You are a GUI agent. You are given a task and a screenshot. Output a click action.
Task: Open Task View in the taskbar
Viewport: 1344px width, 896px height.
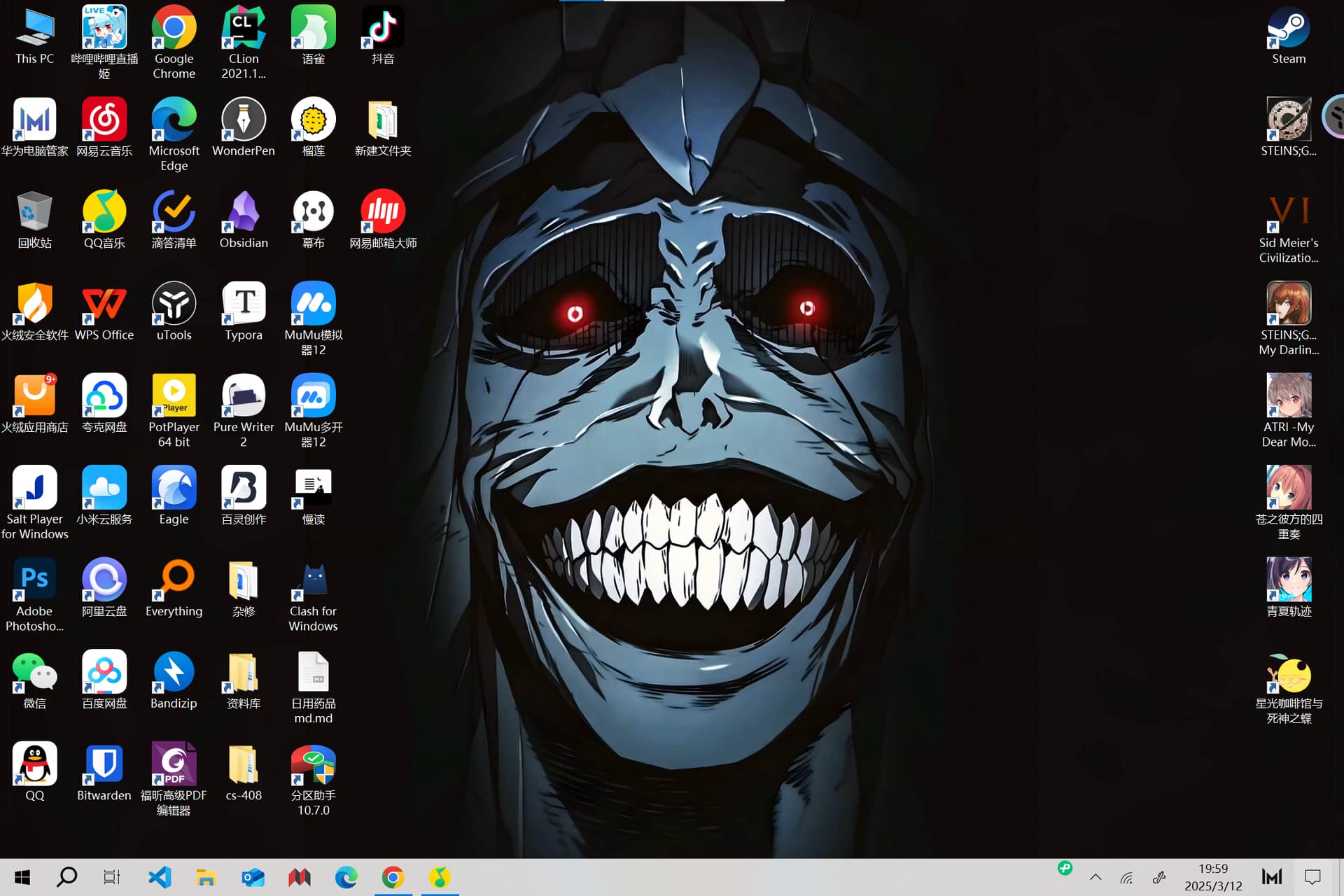point(112,877)
